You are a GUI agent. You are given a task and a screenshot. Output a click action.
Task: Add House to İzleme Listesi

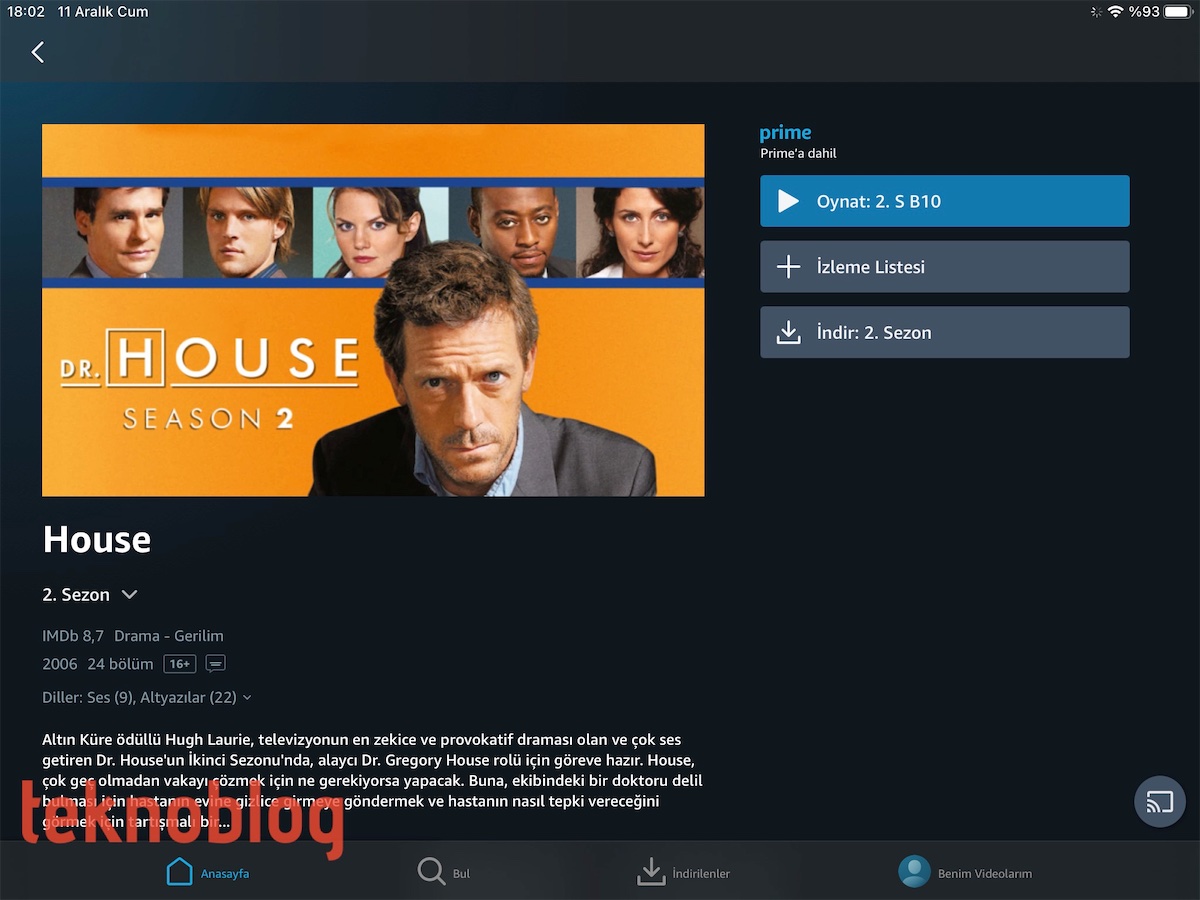tap(945, 267)
